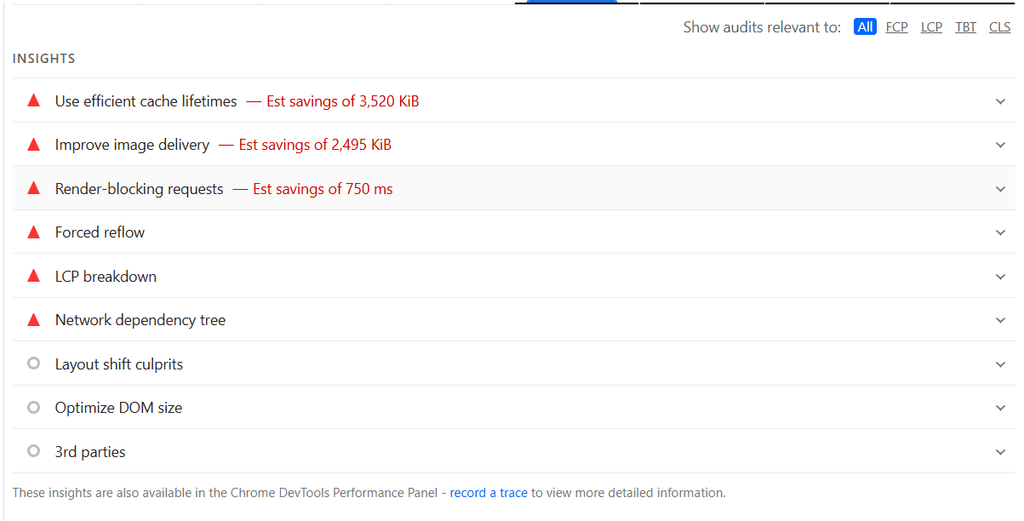The image size is (1024, 521).
Task: Open the record a trace link
Action: tap(488, 493)
